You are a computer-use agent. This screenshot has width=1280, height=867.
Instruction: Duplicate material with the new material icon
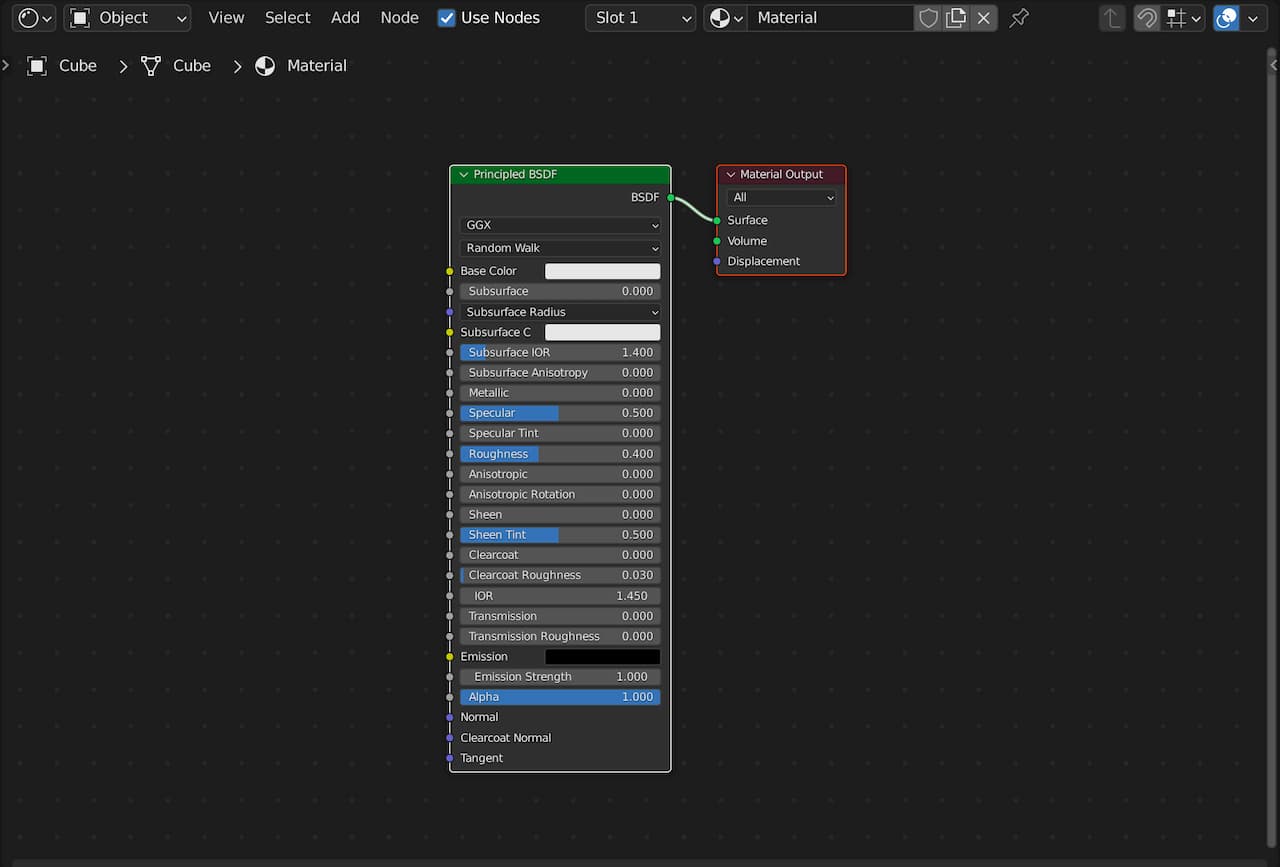[x=956, y=18]
